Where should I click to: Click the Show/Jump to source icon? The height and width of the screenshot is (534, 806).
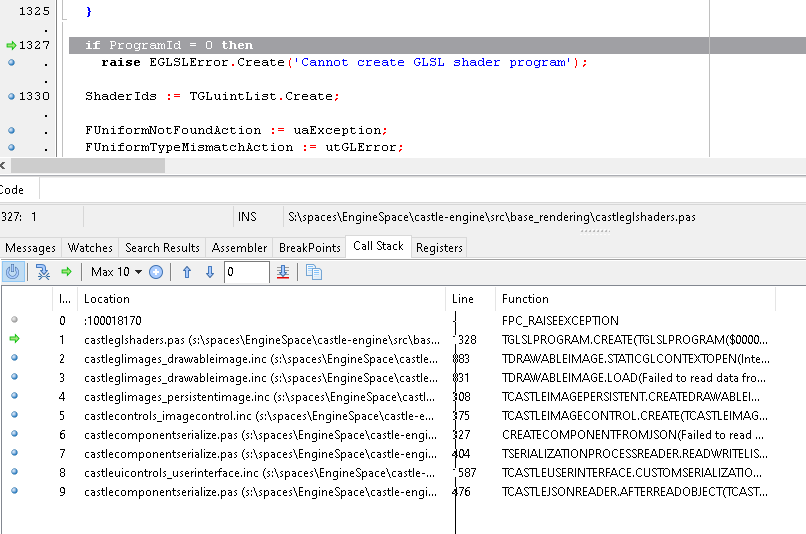[x=43, y=272]
